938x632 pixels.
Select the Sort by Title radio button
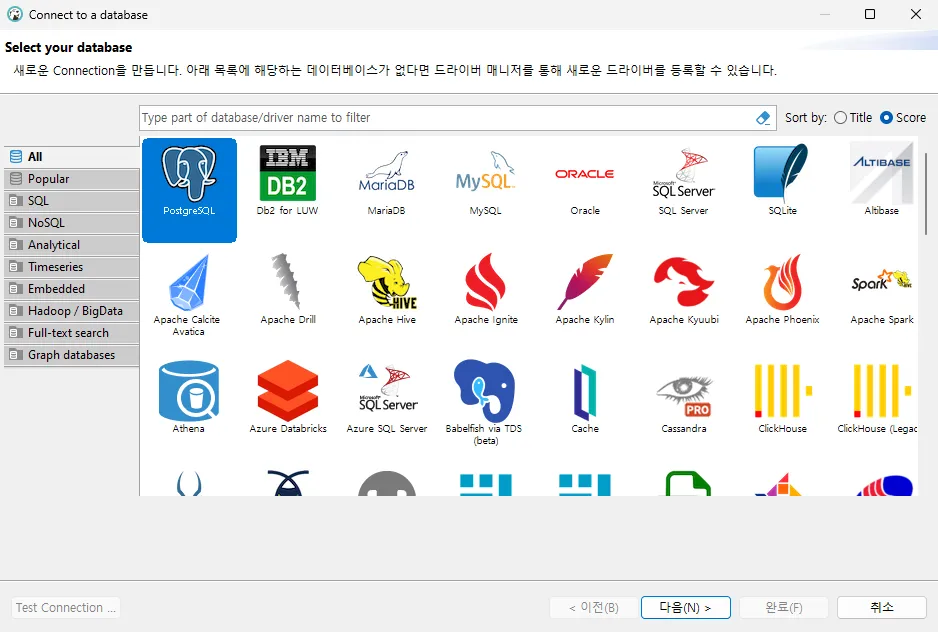point(842,117)
